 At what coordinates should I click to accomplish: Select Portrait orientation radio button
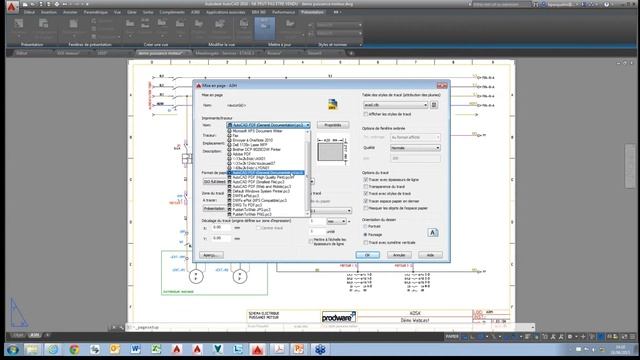click(365, 226)
